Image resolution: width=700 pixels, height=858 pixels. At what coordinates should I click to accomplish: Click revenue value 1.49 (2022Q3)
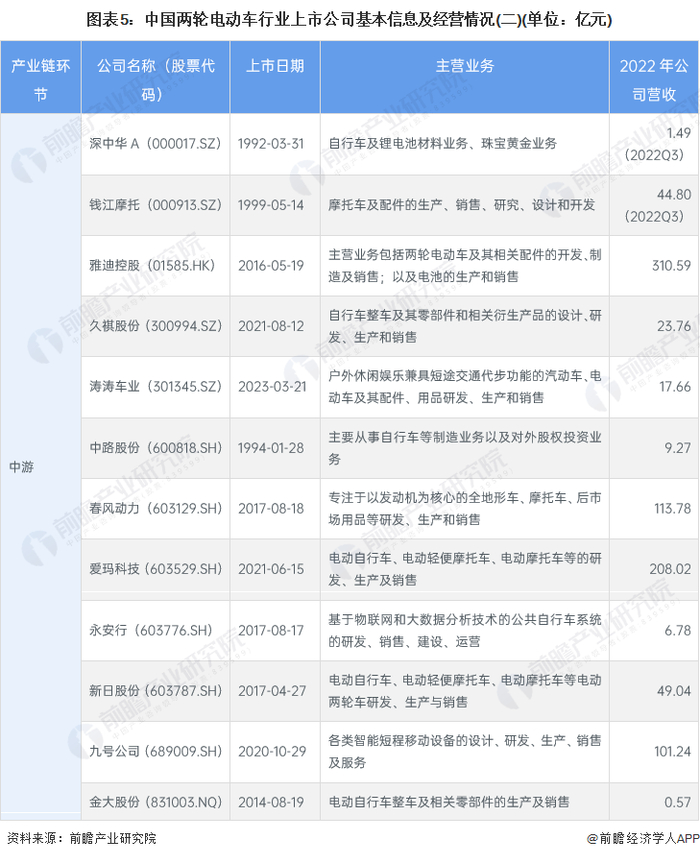pyautogui.click(x=657, y=144)
